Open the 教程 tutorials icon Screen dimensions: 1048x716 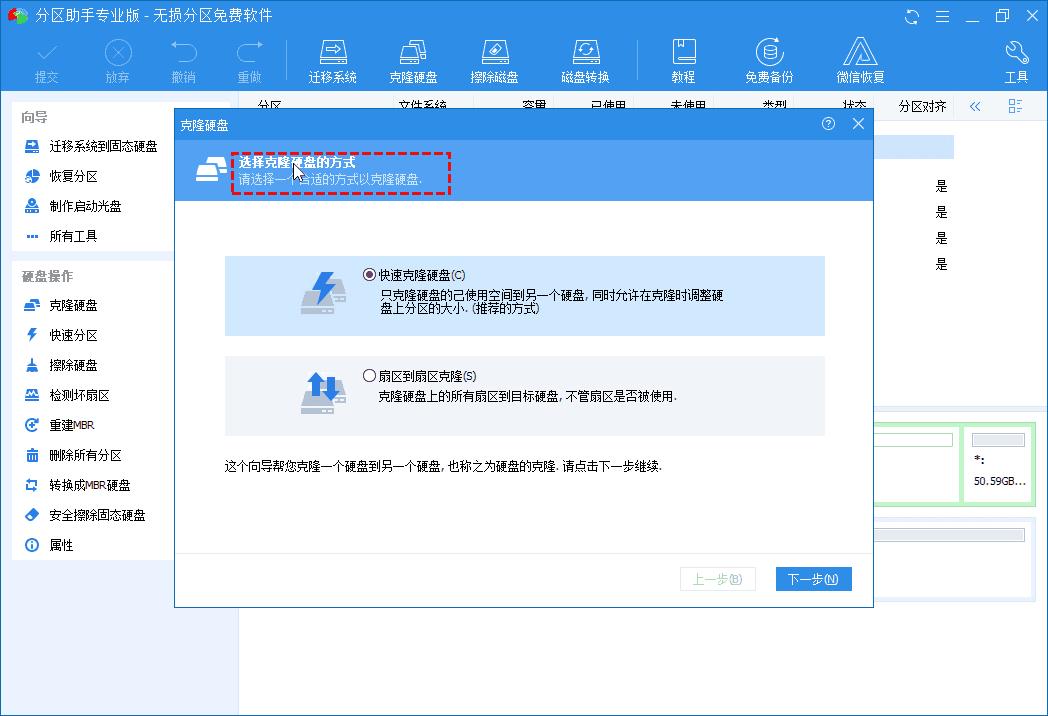[x=684, y=58]
